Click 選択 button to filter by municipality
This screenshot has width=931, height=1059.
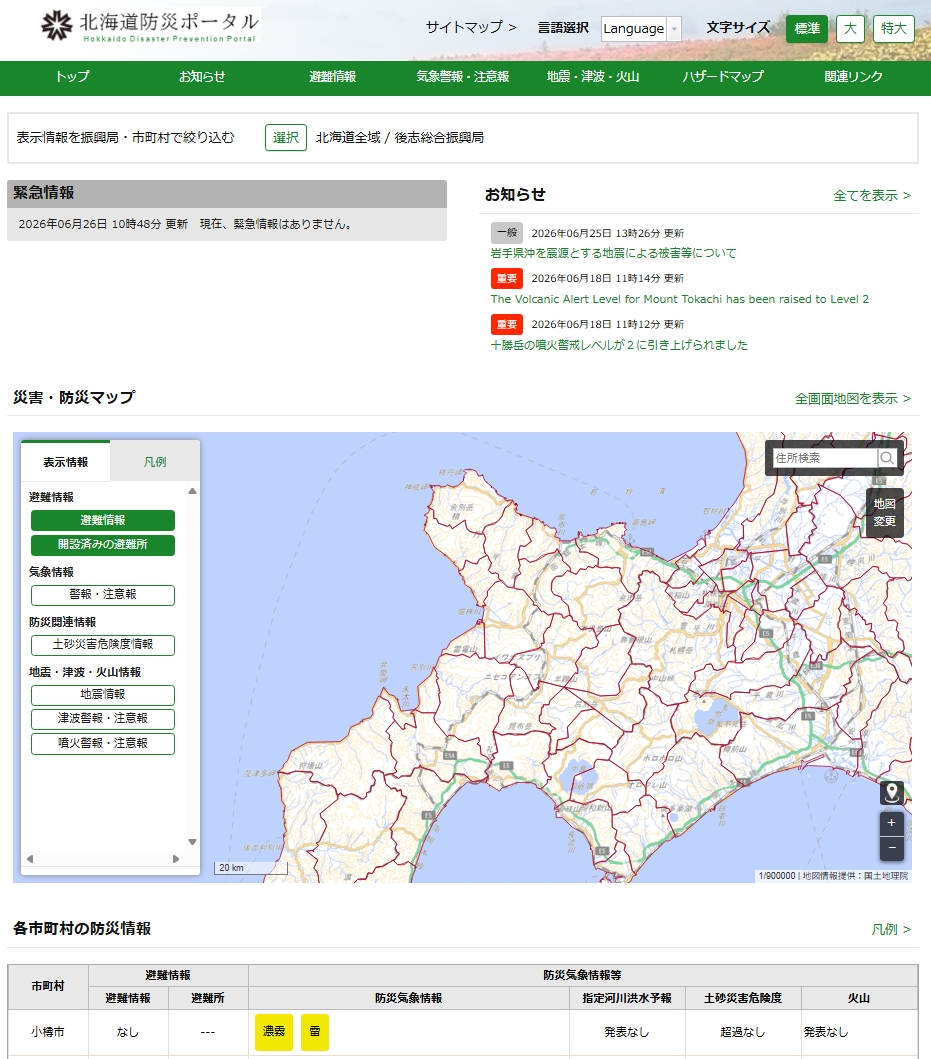click(x=286, y=138)
